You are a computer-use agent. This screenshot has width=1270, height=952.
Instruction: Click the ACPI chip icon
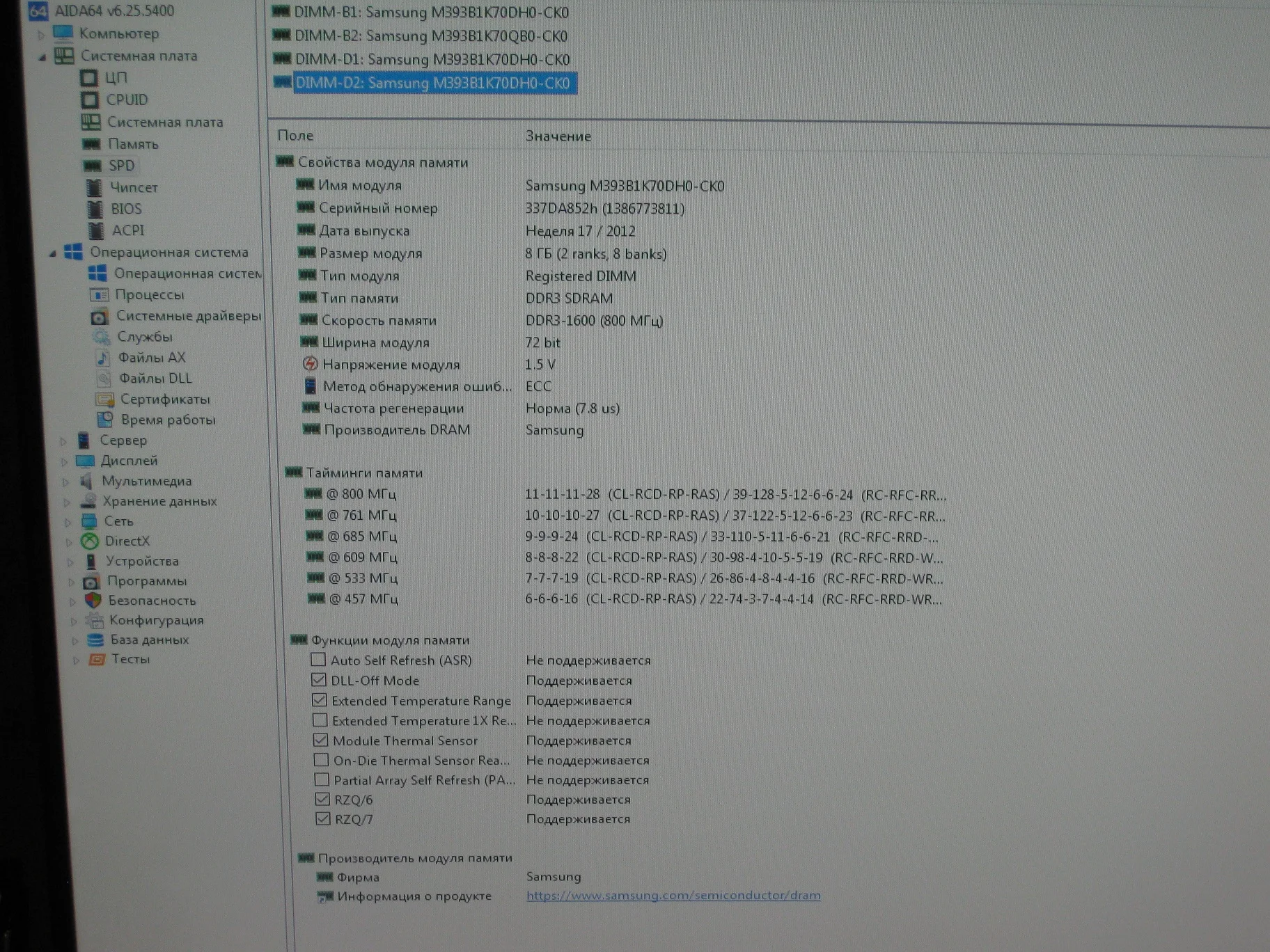point(96,230)
